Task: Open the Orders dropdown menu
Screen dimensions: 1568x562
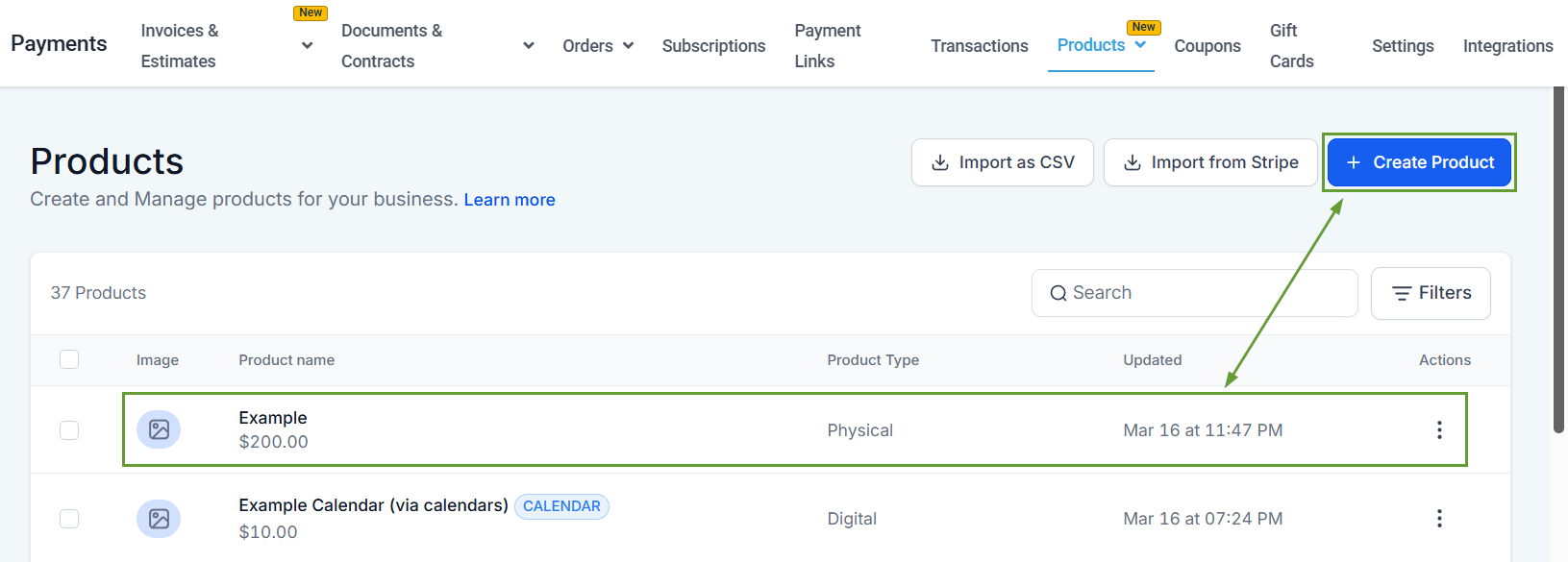Action: click(598, 46)
